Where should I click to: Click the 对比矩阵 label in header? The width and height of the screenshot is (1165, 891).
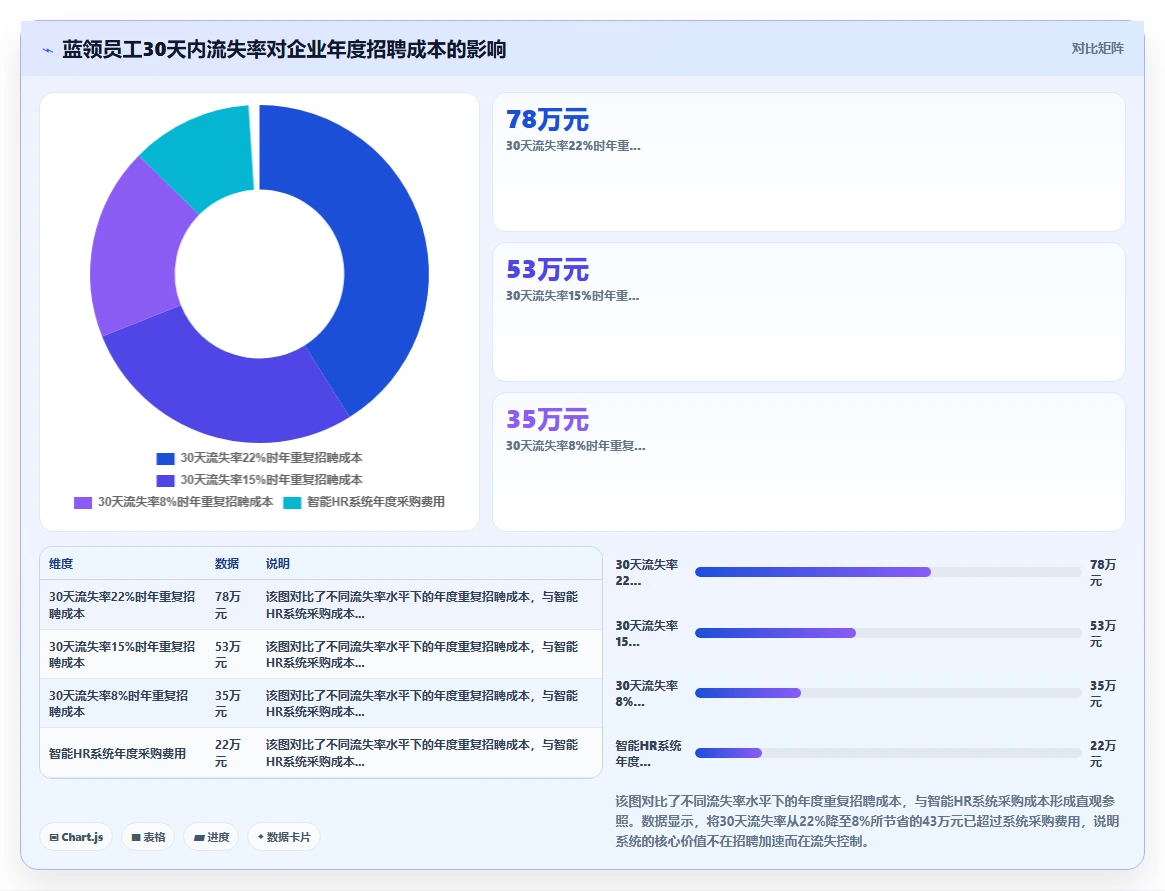pyautogui.click(x=1097, y=48)
